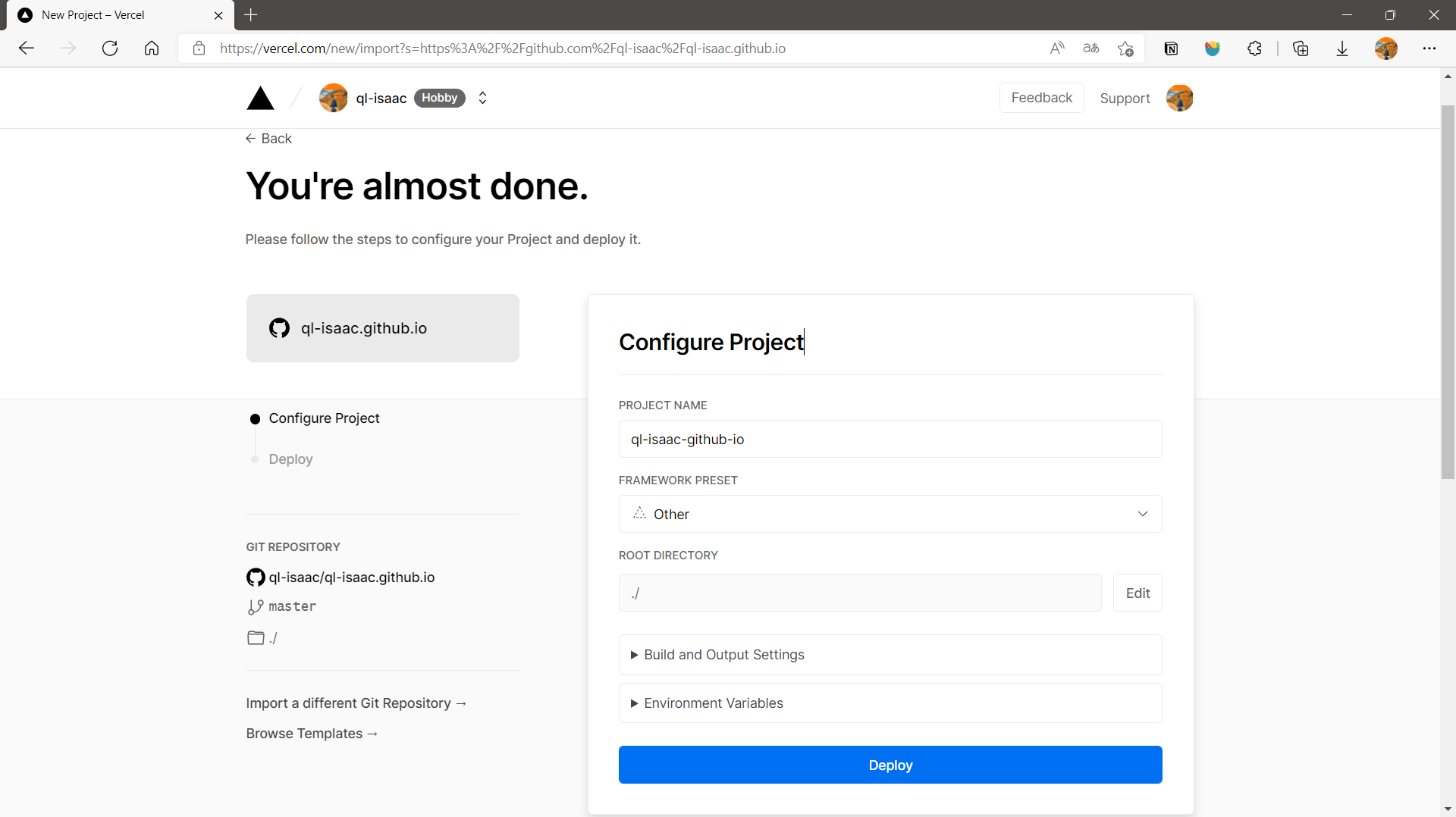Open a new browser tab
Screen dimensions: 1456x817
251,15
